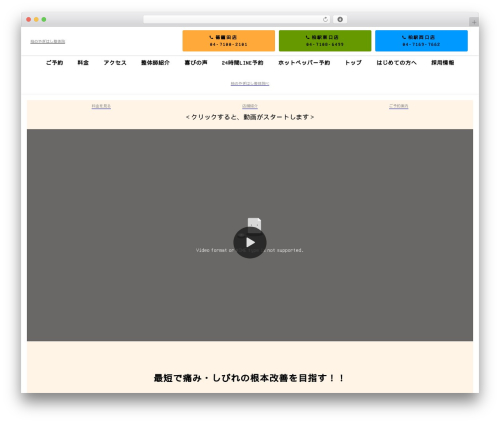The height and width of the screenshot is (423, 500).
Task: Click the green maximize window button
Action: pyautogui.click(x=44, y=19)
